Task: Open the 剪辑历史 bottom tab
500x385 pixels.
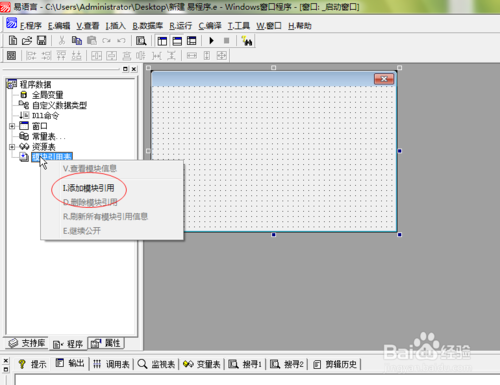Action: pos(335,364)
